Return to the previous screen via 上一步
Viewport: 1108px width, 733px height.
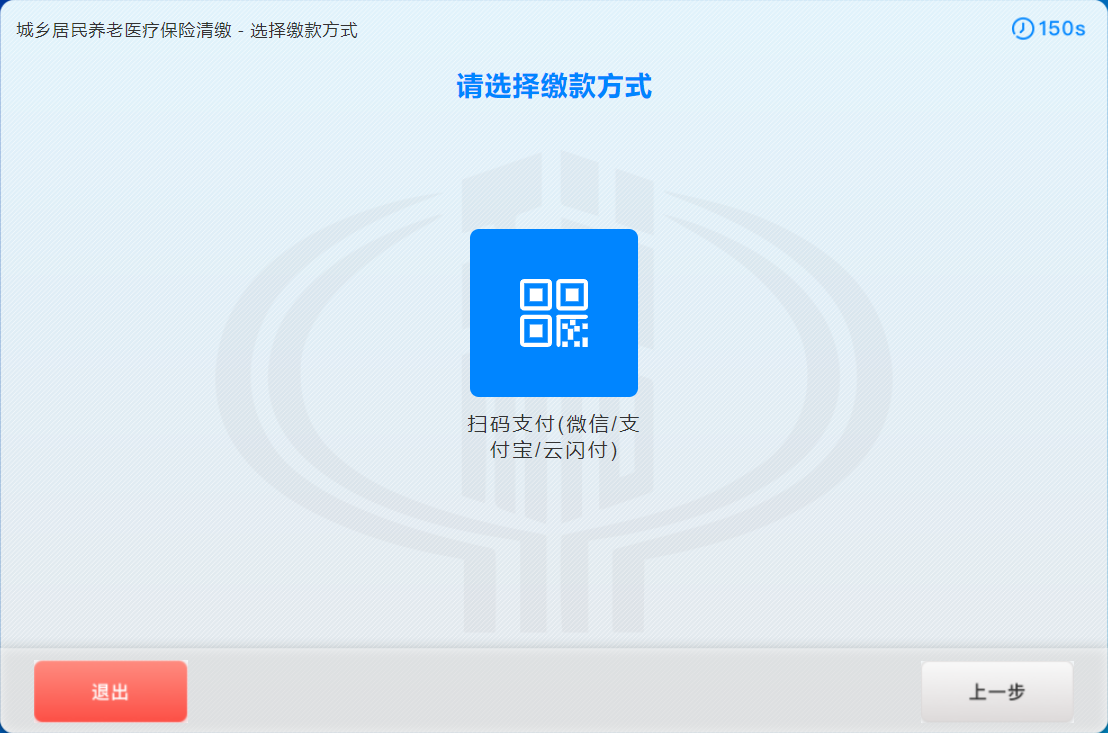(x=997, y=691)
